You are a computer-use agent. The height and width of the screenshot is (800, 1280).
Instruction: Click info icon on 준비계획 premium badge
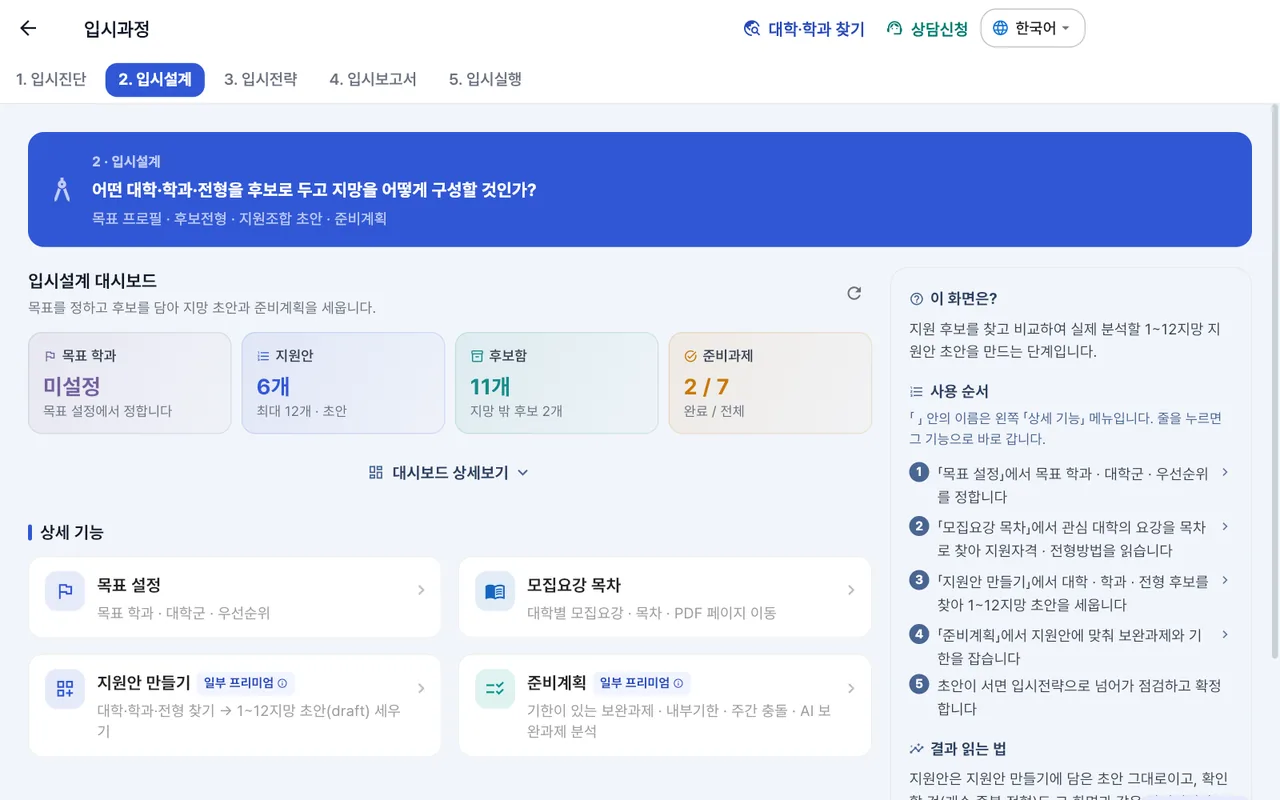pos(678,684)
